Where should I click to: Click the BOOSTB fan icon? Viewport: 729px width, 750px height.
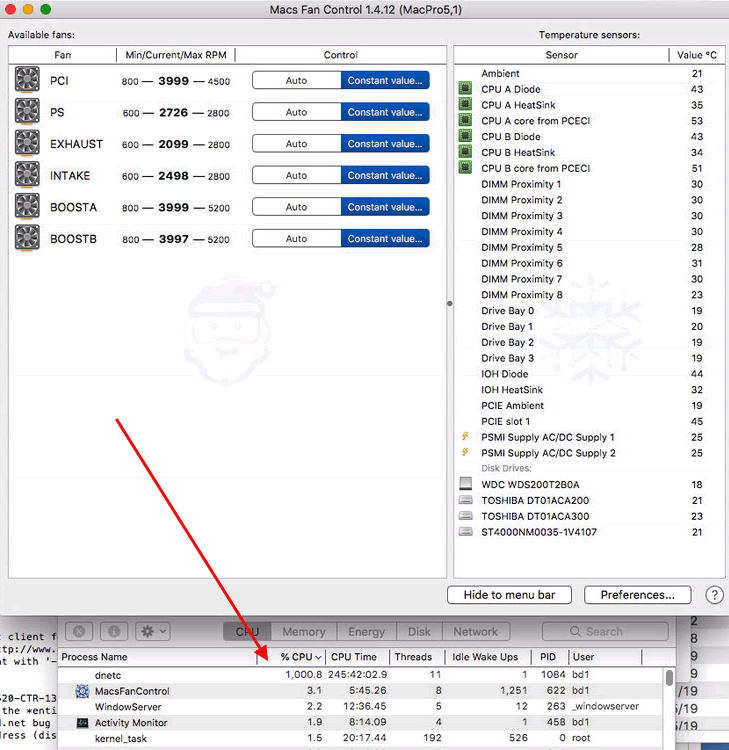27,238
